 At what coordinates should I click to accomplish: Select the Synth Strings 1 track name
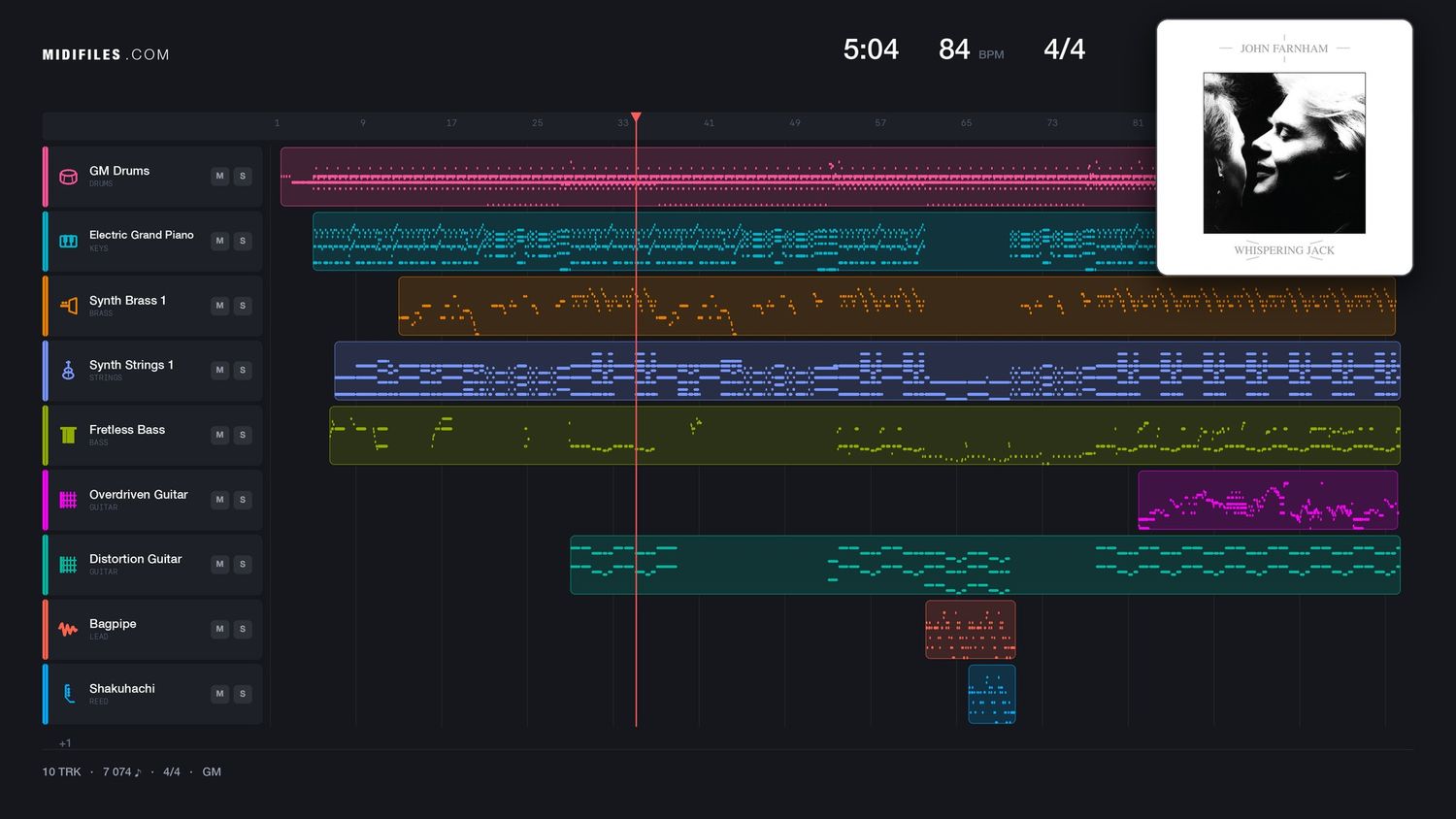pos(131,365)
